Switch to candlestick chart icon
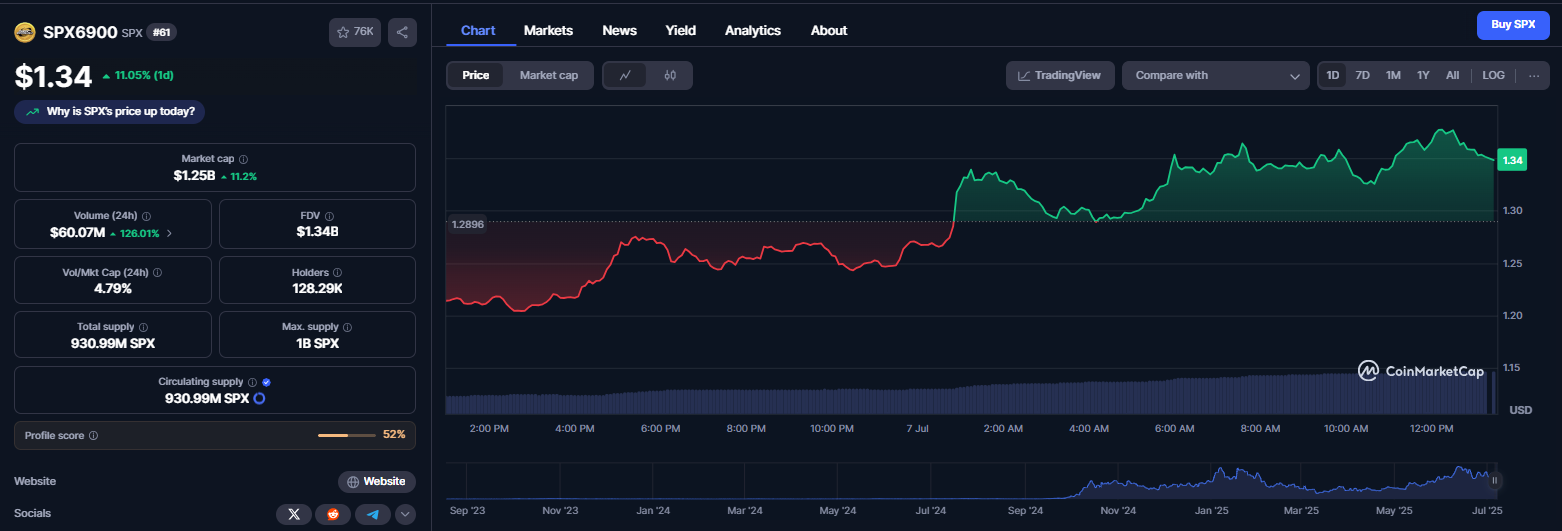 [x=670, y=75]
